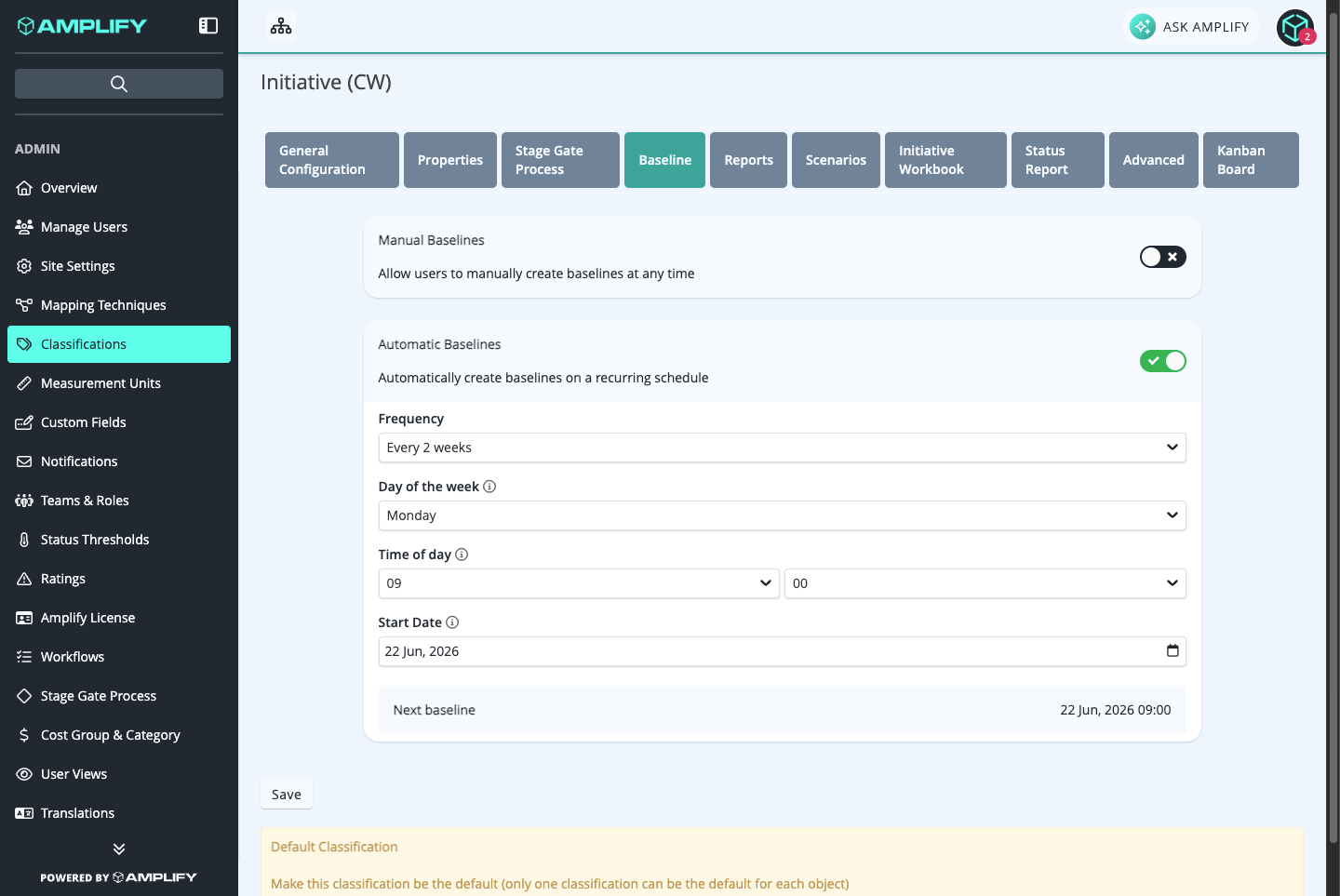
Task: Open the Status Report tab
Action: 1058,160
